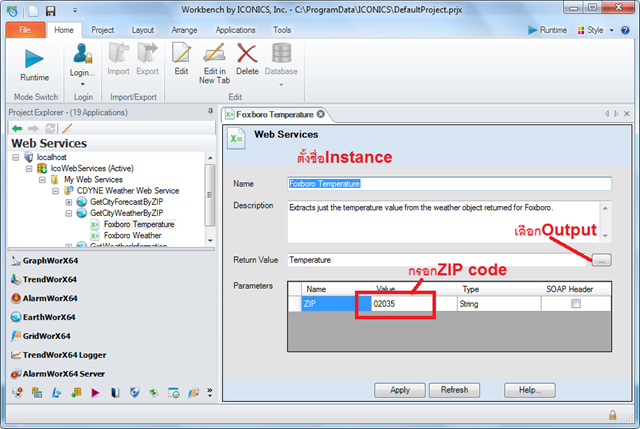Collapse the GetCityWeatherByZIP node
This screenshot has width=640, height=429.
(69, 213)
